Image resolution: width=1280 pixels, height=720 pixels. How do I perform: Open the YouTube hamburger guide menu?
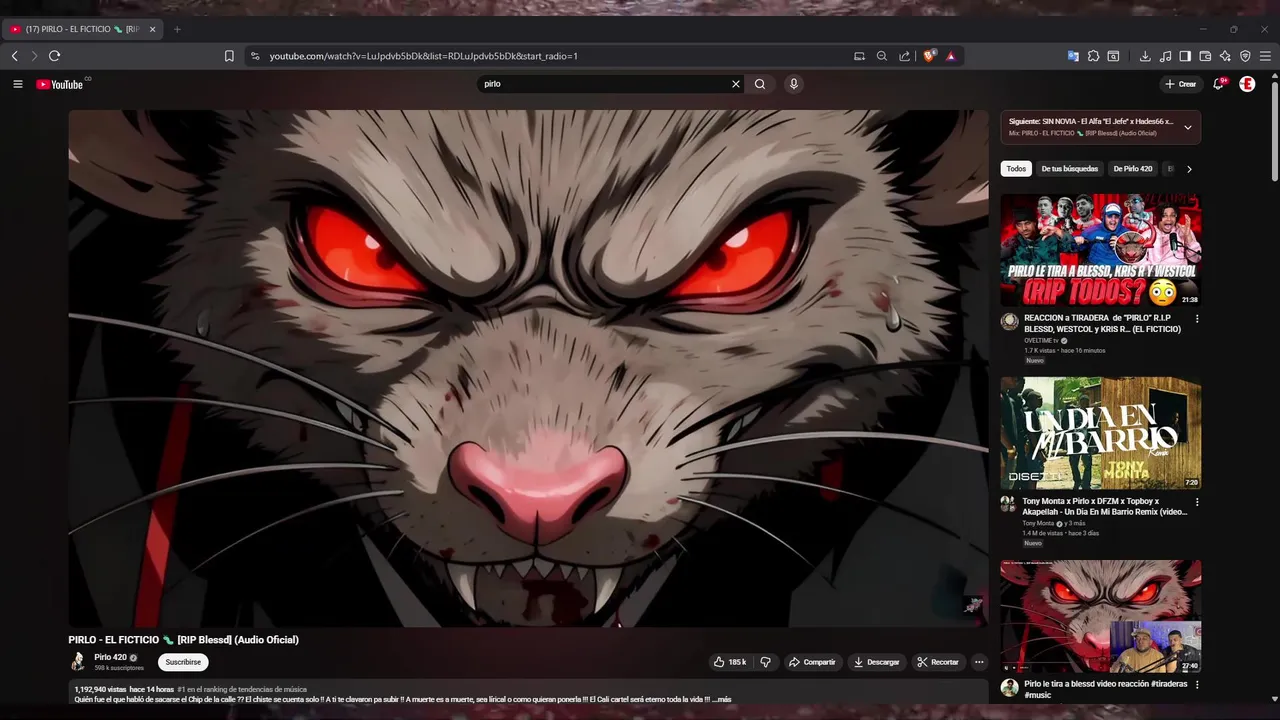(18, 84)
